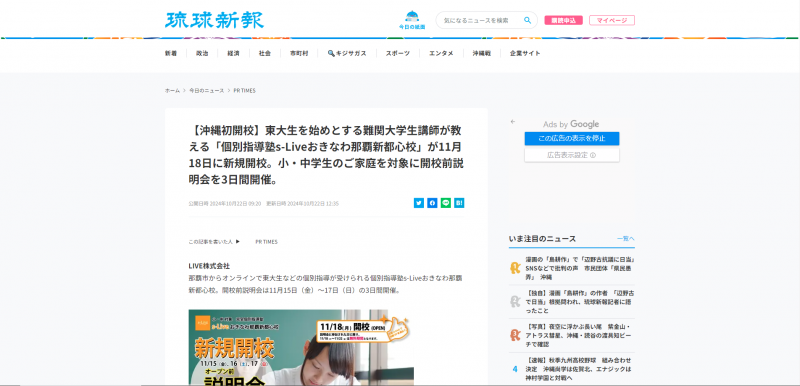Follow 今日のニュース breadcrumb link
This screenshot has height=386, width=800.
click(x=207, y=90)
